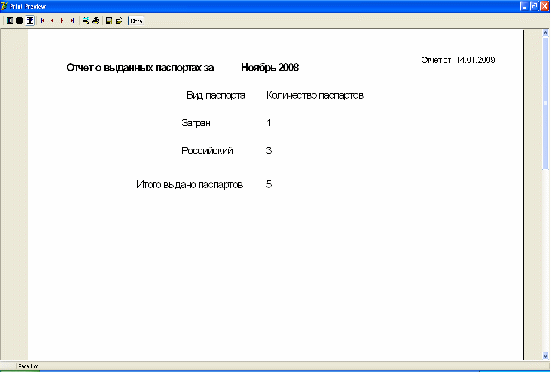Screen dimensions: 551x373
Task: Go to the next page icon
Action: 62,21
